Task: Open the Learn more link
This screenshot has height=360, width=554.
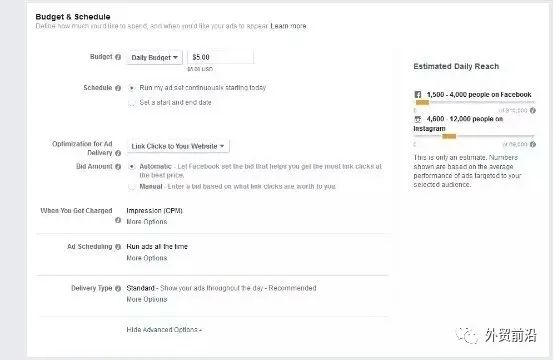Action: 288,26
